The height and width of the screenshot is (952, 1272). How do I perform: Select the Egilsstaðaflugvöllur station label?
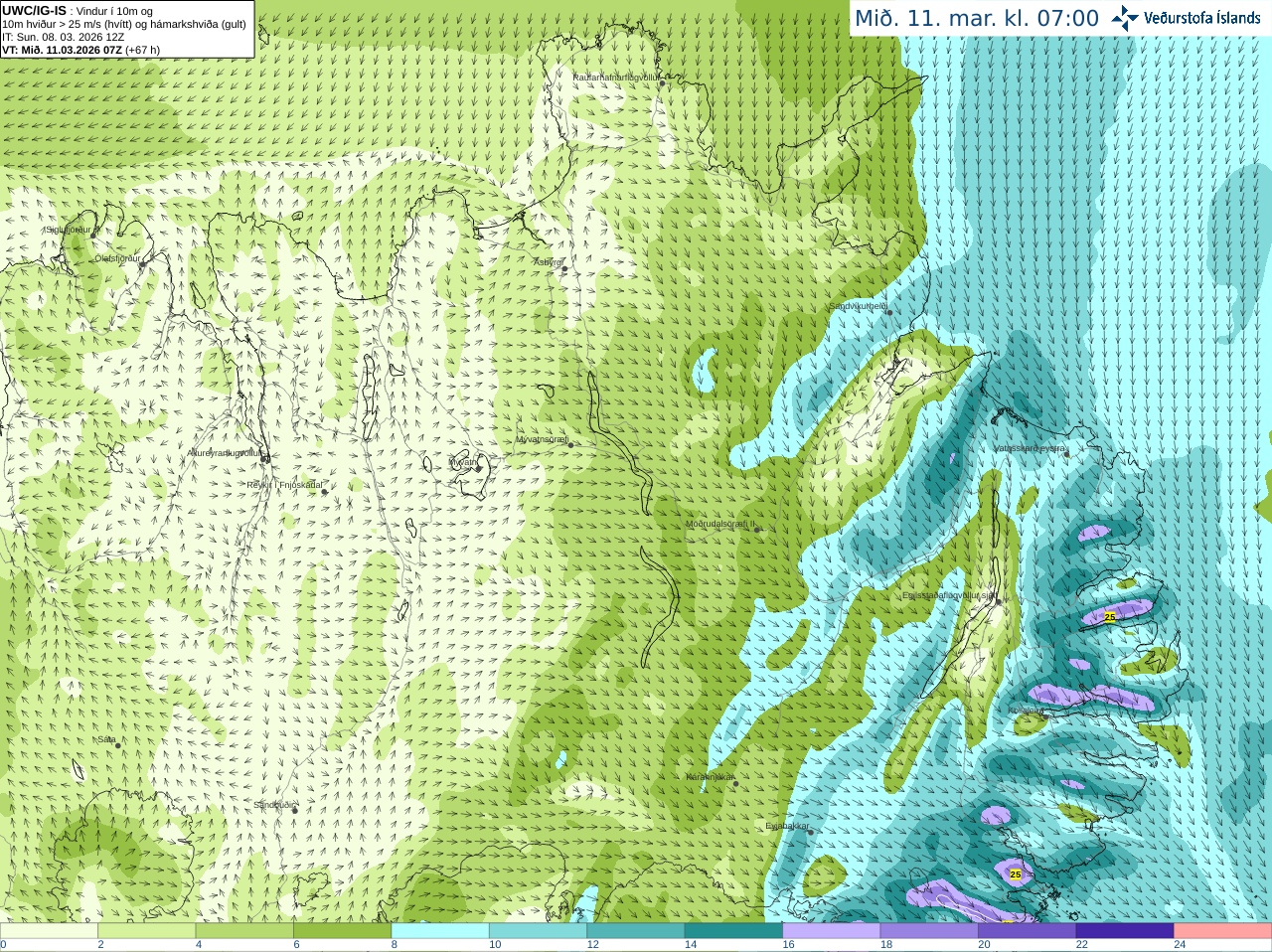coord(949,595)
